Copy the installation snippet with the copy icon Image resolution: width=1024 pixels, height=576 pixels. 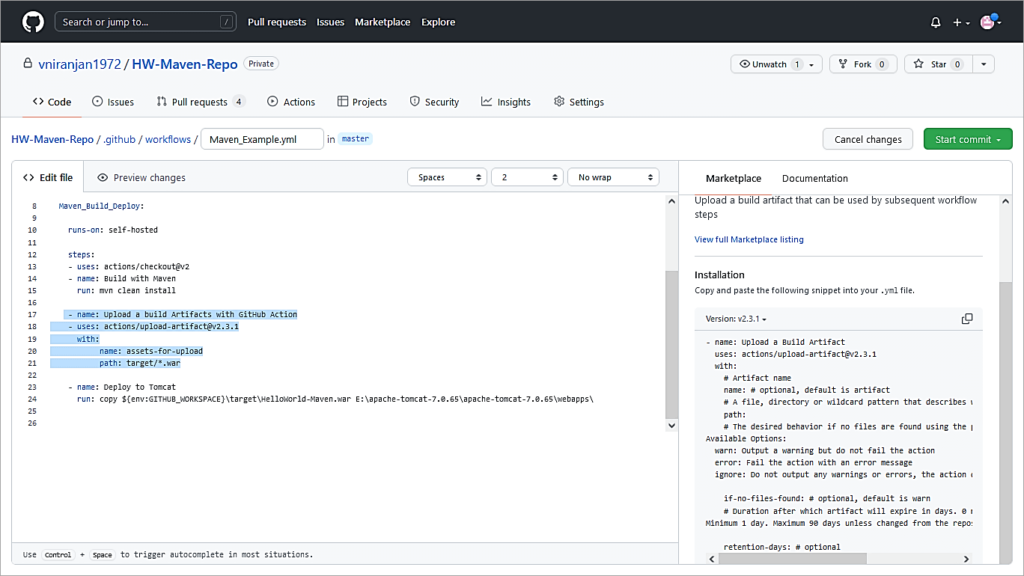point(967,318)
